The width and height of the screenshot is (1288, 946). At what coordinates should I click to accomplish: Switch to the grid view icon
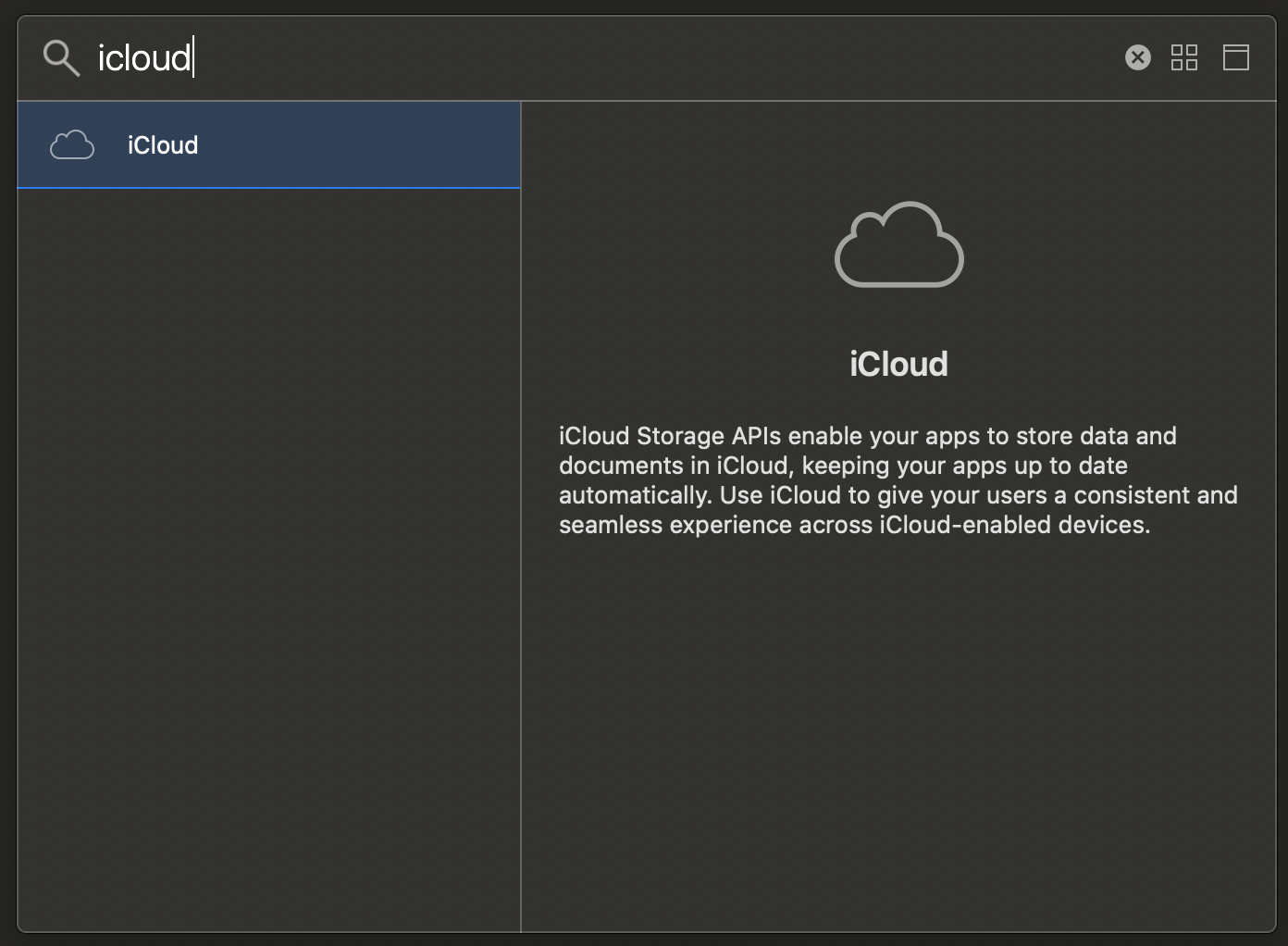point(1184,57)
